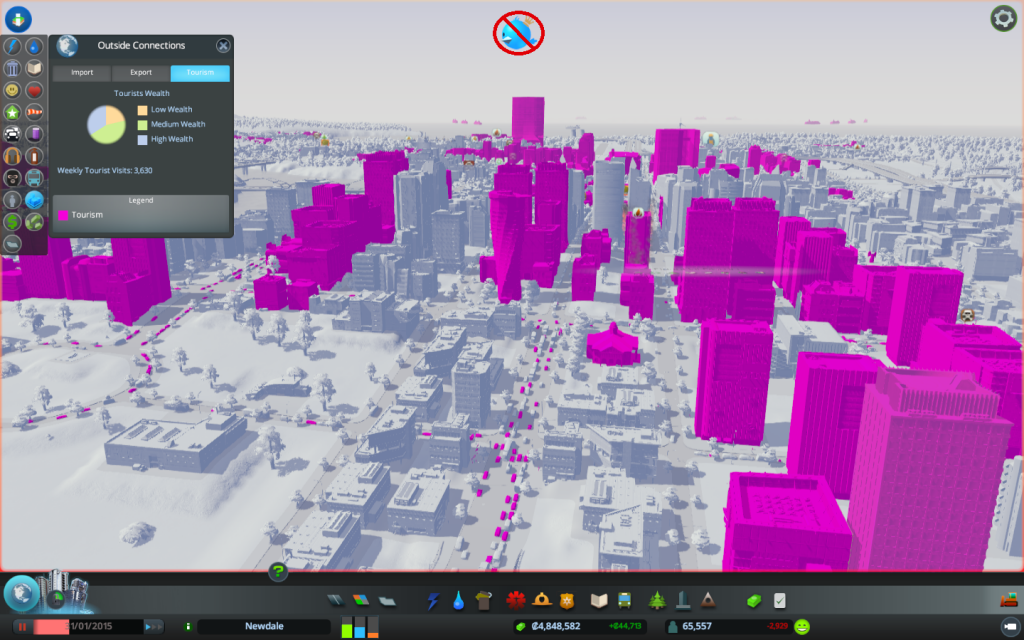Click the date progress bar reading 01/2015

[x=88, y=627]
